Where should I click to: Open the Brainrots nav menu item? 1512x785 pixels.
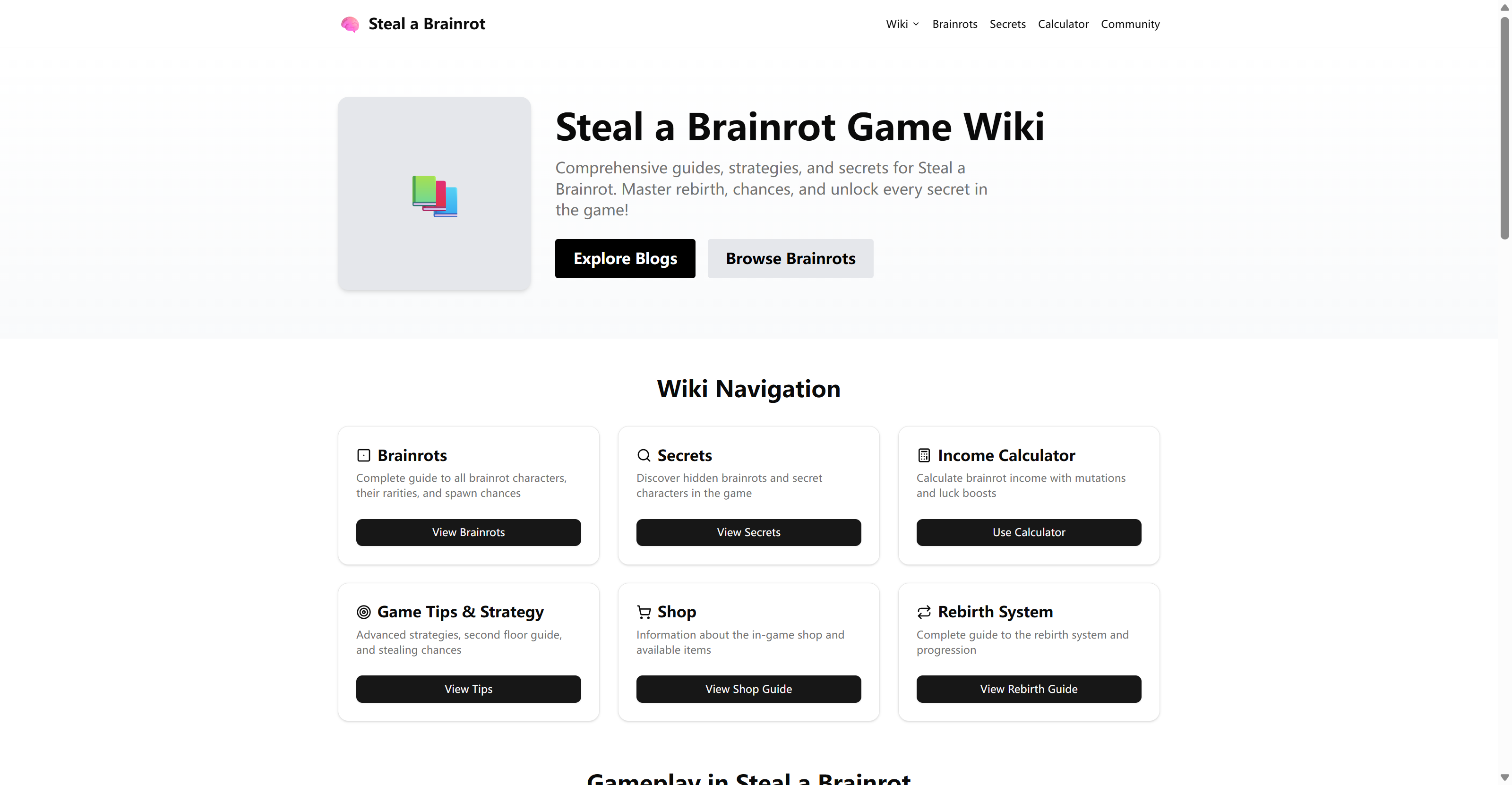[x=954, y=24]
